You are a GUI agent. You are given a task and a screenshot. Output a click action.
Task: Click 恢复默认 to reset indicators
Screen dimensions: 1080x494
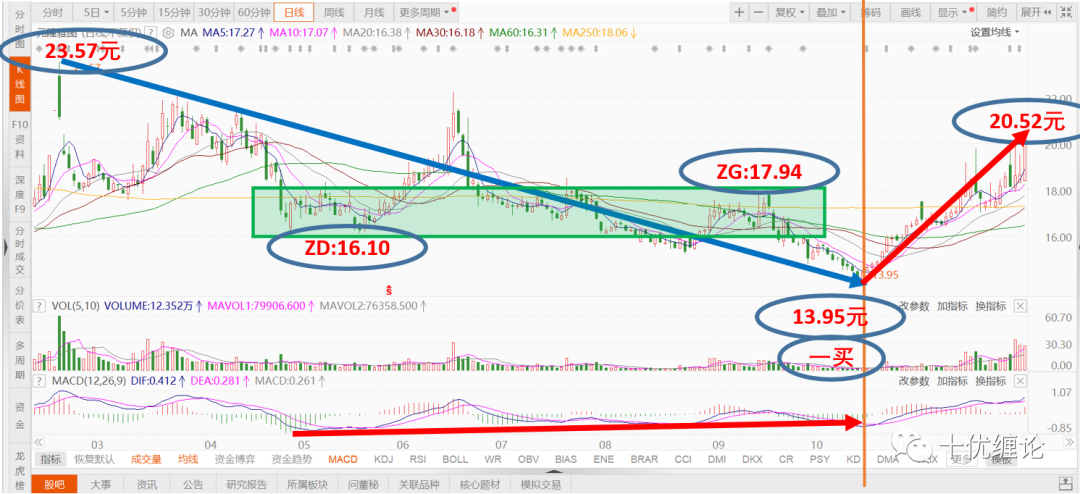[96, 459]
